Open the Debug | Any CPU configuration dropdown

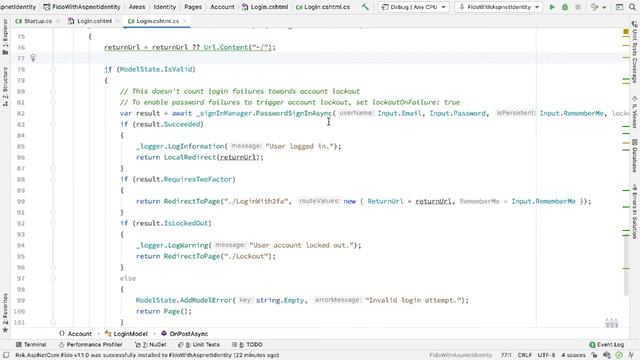pyautogui.click(x=413, y=7)
